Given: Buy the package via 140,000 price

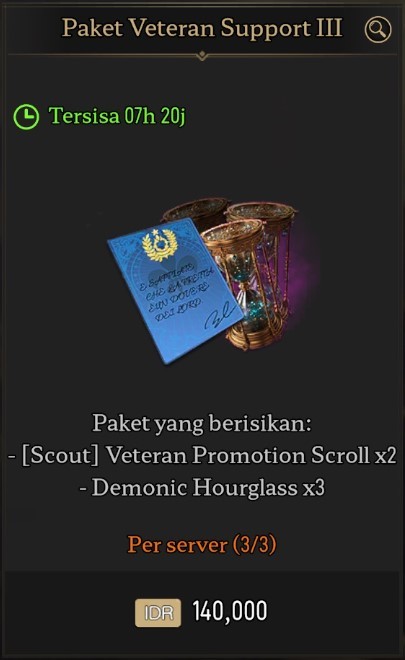Looking at the screenshot, I should pos(230,611).
